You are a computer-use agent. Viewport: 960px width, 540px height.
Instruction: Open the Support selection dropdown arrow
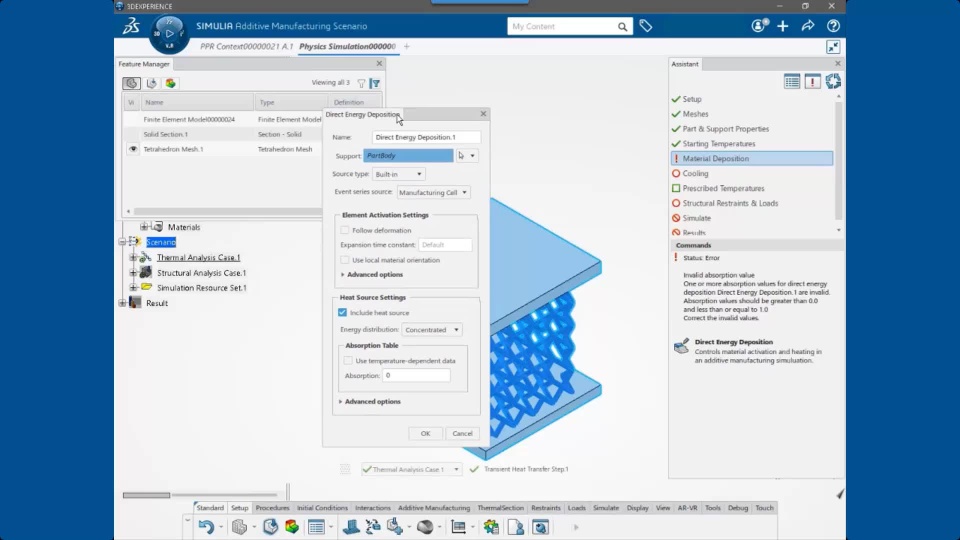click(x=472, y=156)
